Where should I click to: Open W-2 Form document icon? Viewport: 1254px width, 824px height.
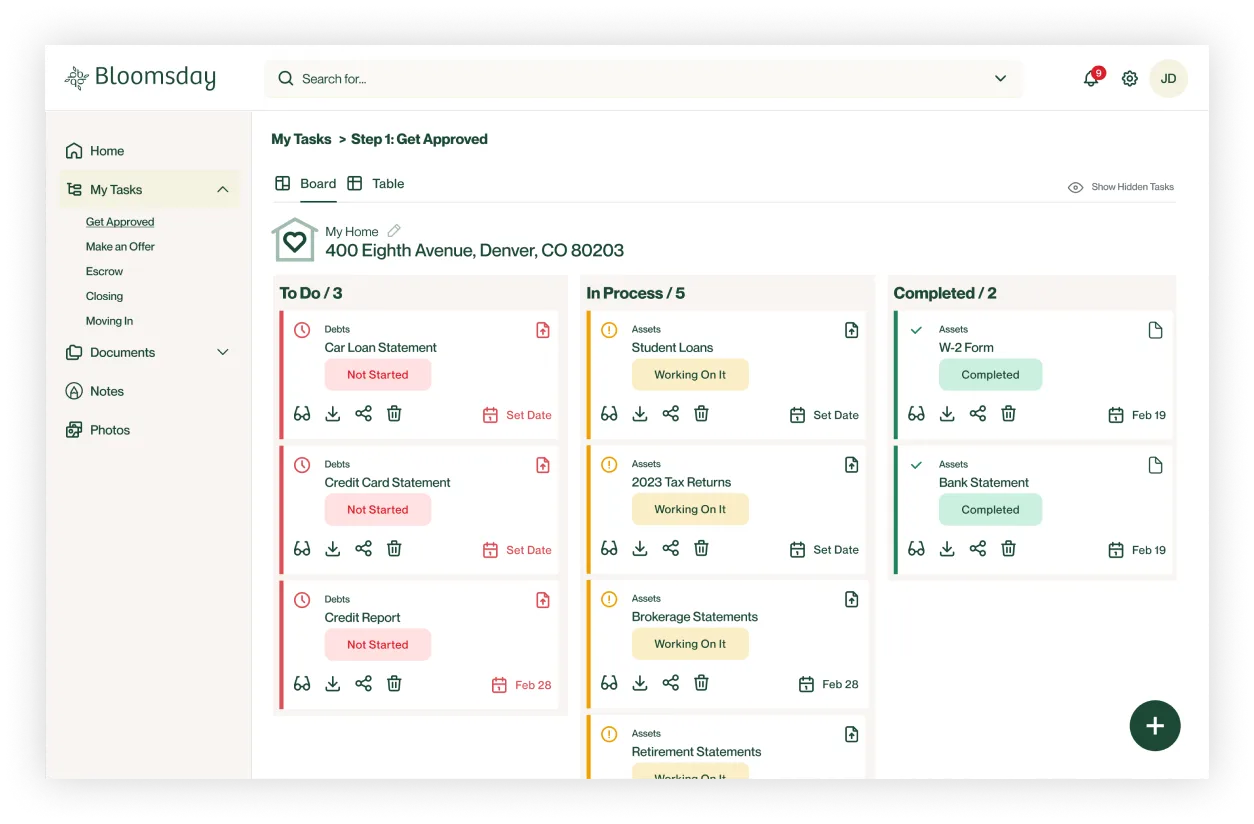pyautogui.click(x=1155, y=330)
